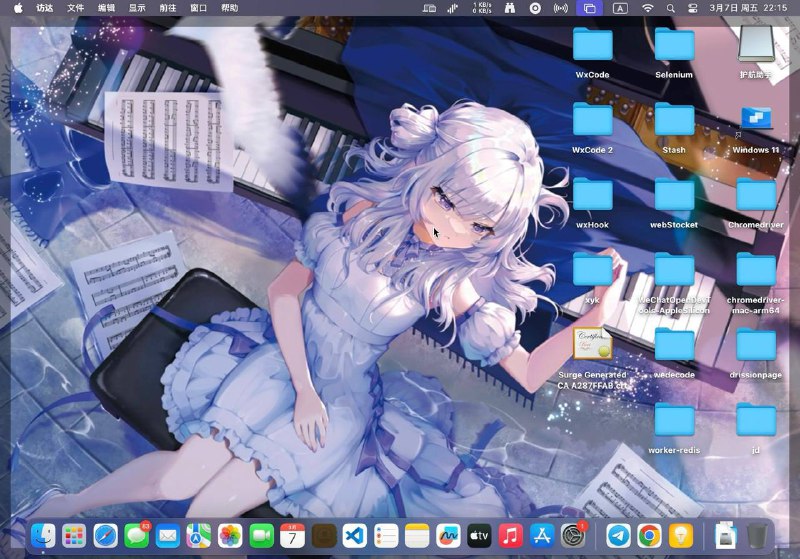800x559 pixels.
Task: Open the 窗口 menu
Action: (x=198, y=8)
